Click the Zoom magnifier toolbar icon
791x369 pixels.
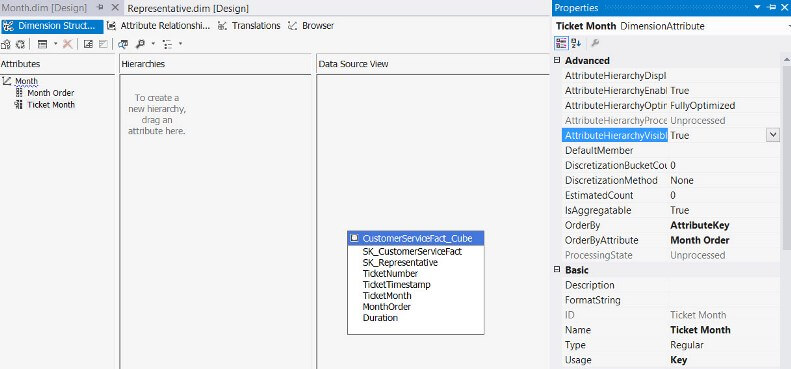click(141, 44)
